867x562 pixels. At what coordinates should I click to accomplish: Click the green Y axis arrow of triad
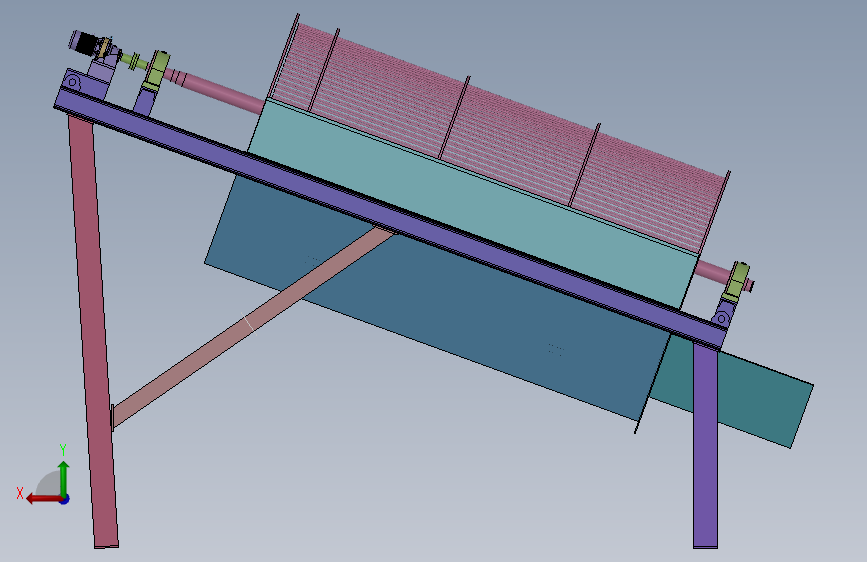pyautogui.click(x=64, y=478)
